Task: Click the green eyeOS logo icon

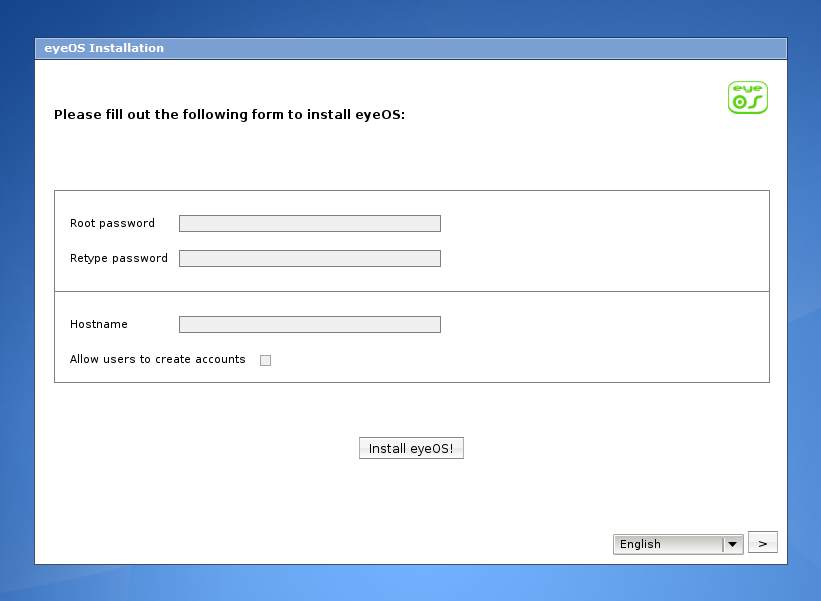Action: [x=748, y=97]
